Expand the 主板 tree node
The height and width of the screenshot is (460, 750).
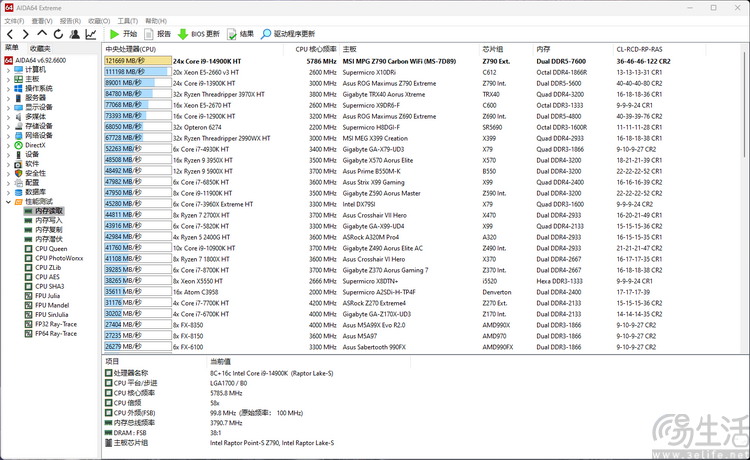click(9, 78)
